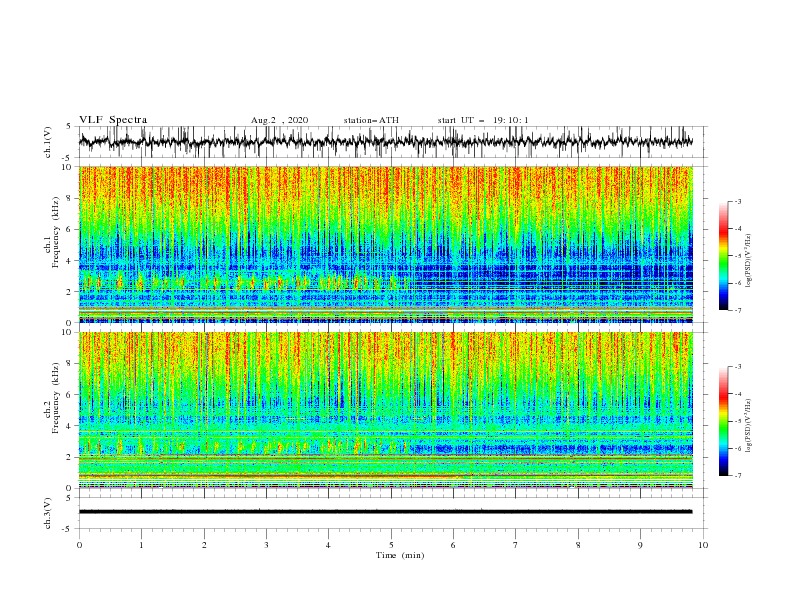792x612 pixels.
Task: Click the "-3" tick on ch.1 color bar
Action: 737,201
